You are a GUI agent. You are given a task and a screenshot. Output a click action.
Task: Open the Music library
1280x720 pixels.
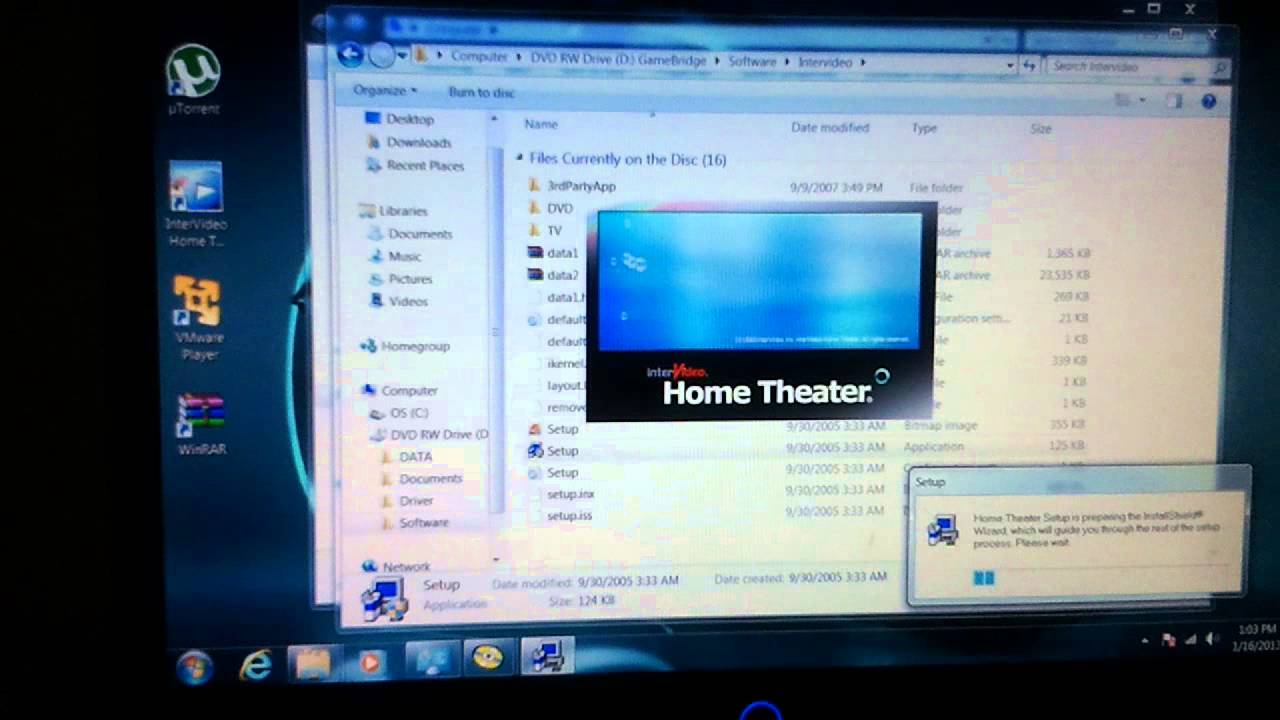[x=395, y=256]
